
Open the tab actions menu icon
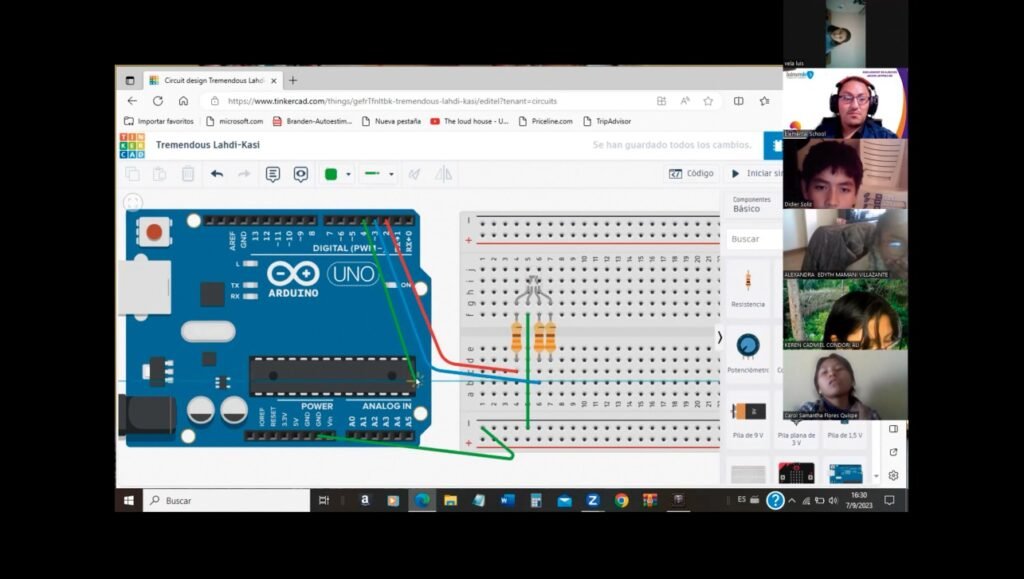pyautogui.click(x=130, y=80)
